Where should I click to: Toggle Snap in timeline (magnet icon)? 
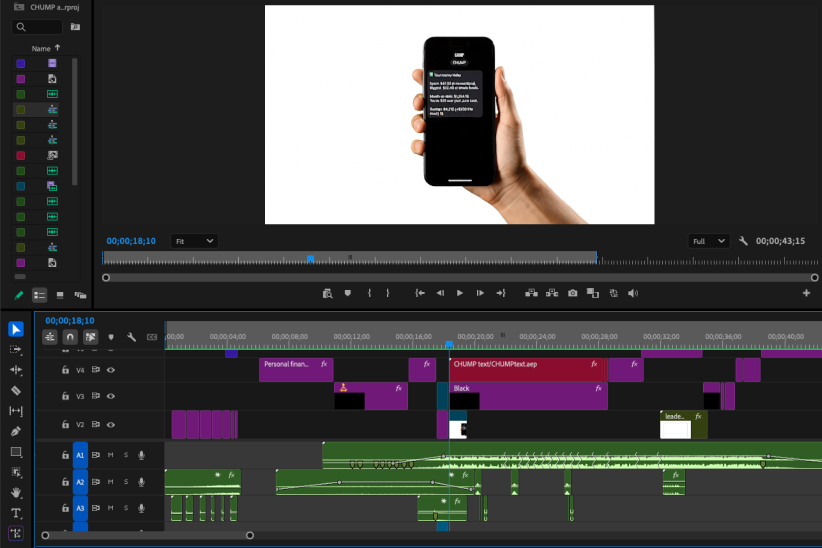[x=70, y=337]
